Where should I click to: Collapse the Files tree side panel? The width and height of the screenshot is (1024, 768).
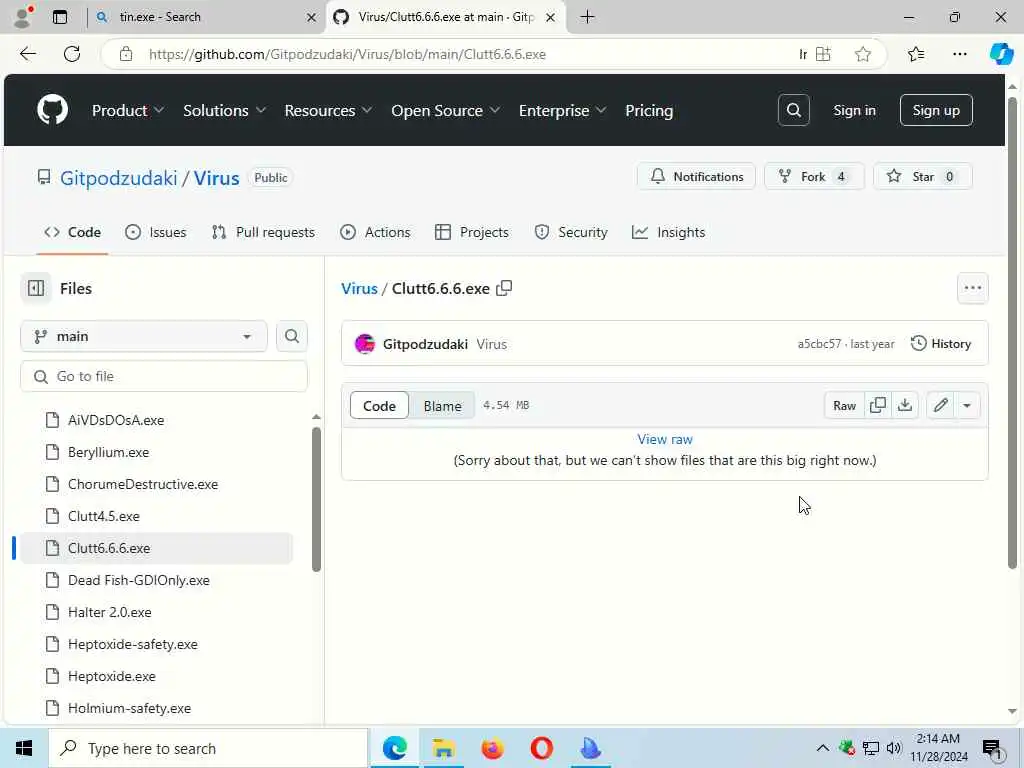point(36,288)
